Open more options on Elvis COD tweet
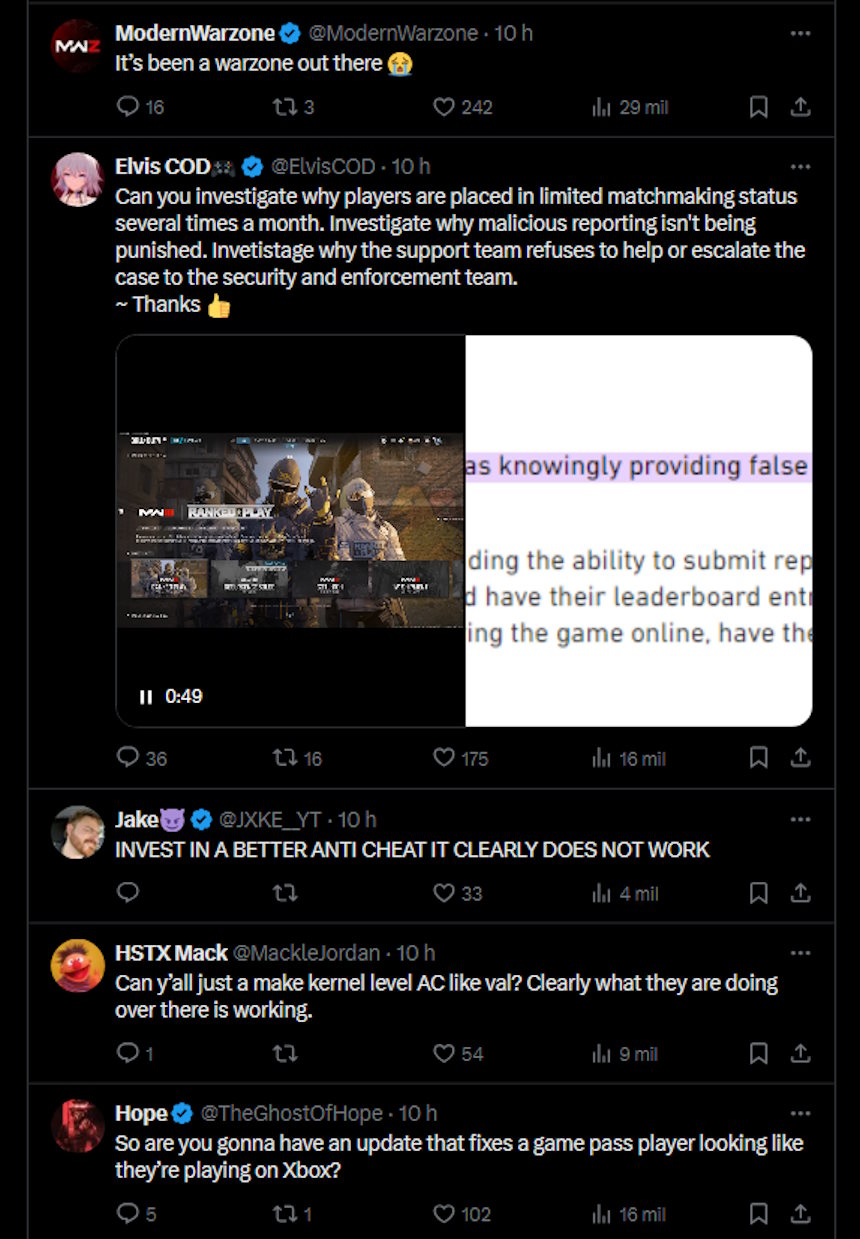This screenshot has height=1239, width=860. click(x=800, y=166)
